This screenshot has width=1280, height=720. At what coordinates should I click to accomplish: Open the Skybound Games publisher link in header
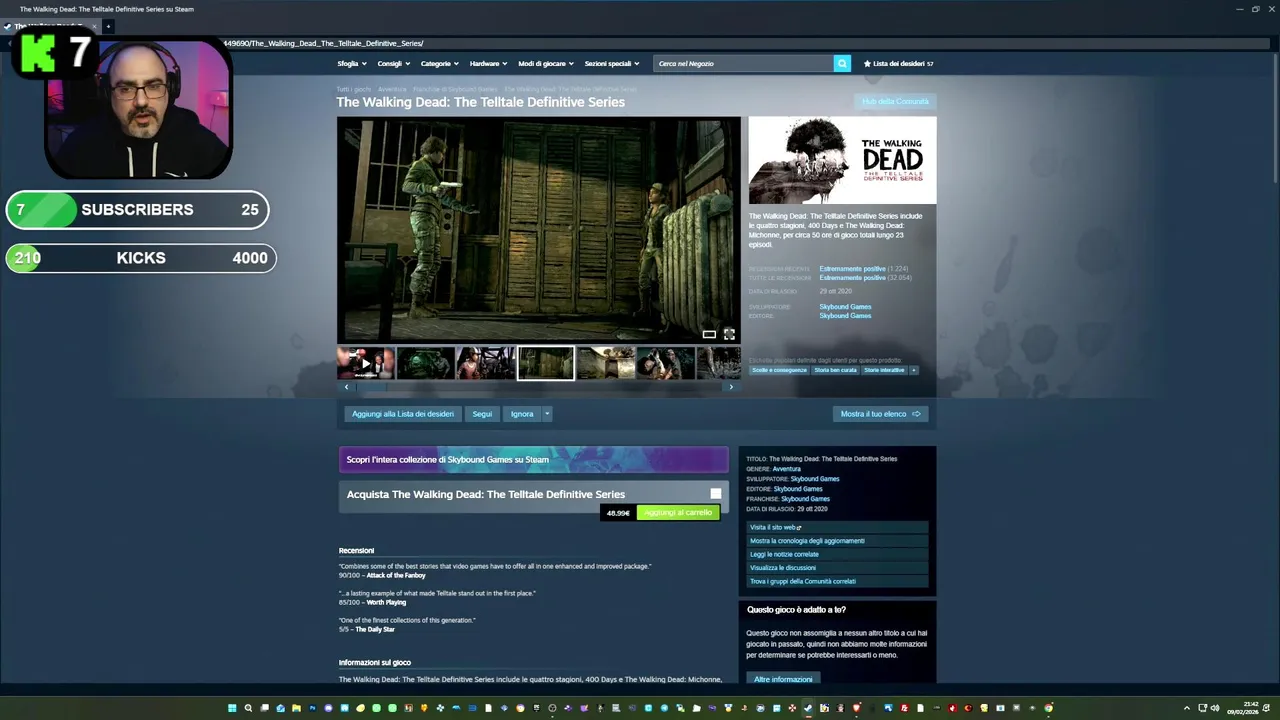(x=845, y=316)
